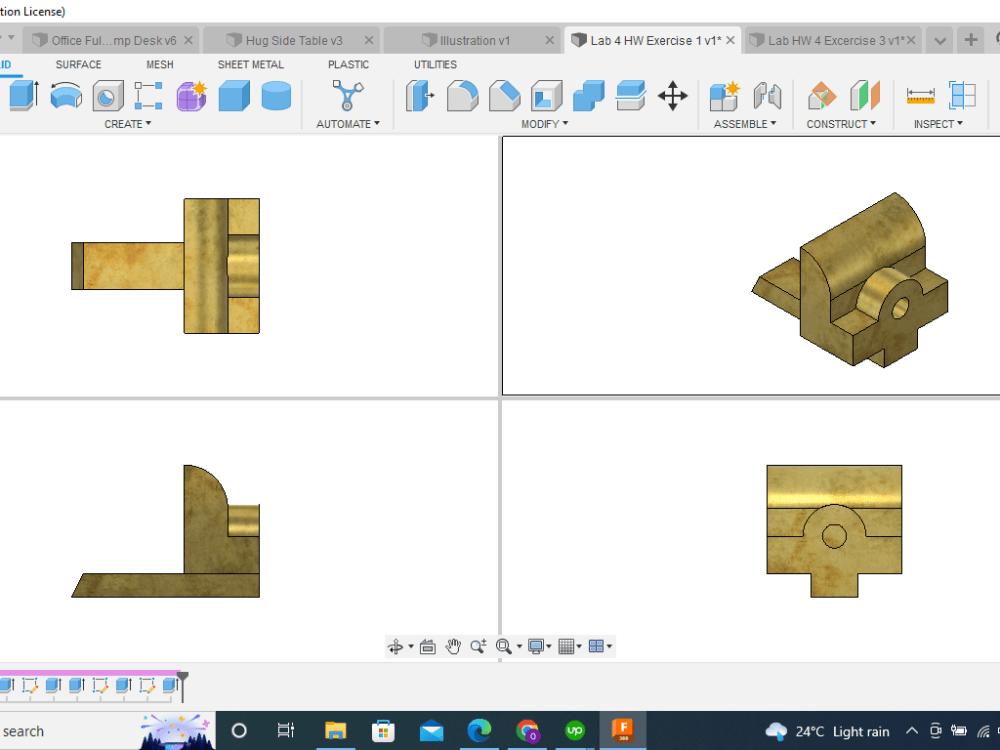1000x750 pixels.
Task: Switch to the SURFACE tab
Action: (78, 64)
